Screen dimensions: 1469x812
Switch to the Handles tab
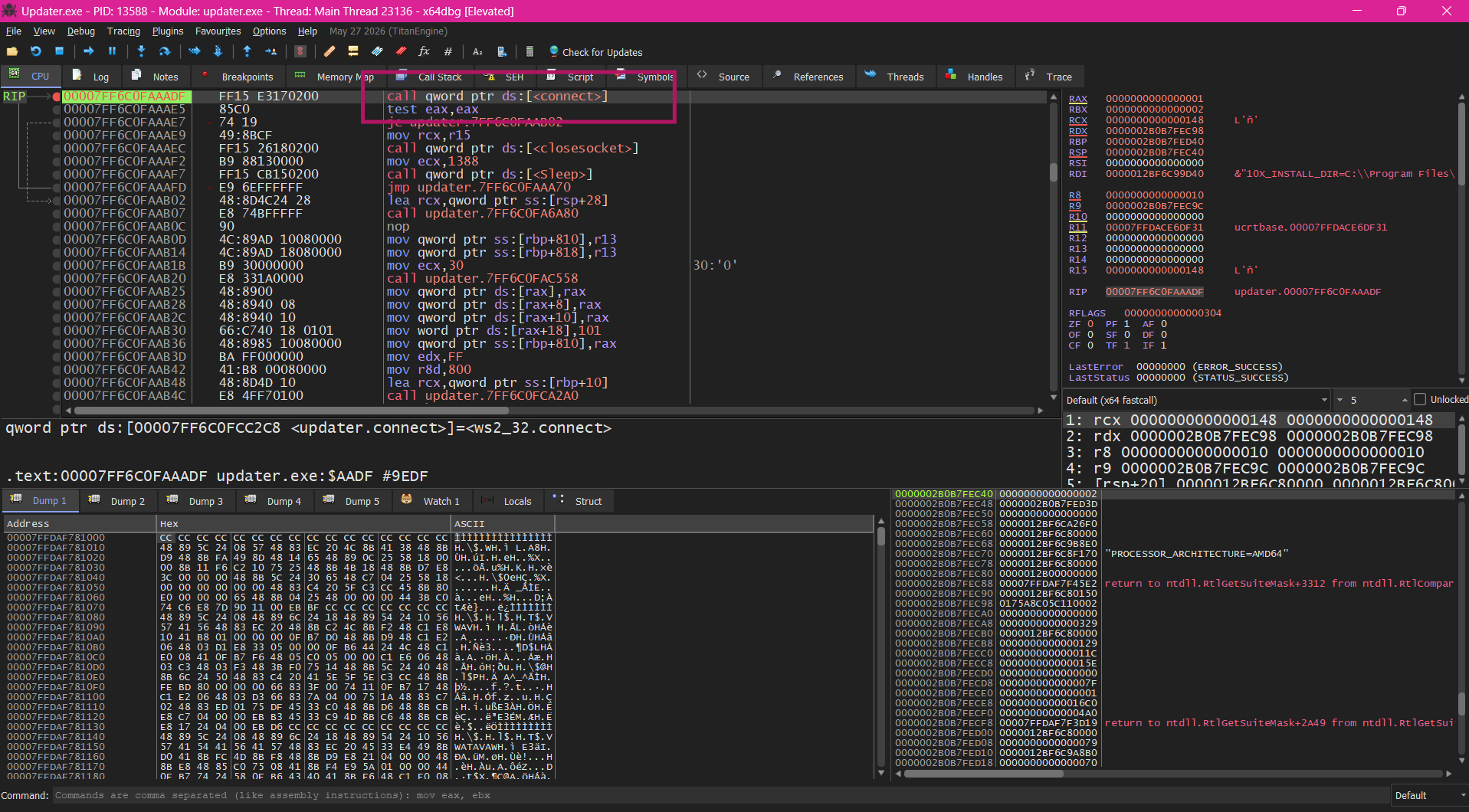[x=975, y=77]
